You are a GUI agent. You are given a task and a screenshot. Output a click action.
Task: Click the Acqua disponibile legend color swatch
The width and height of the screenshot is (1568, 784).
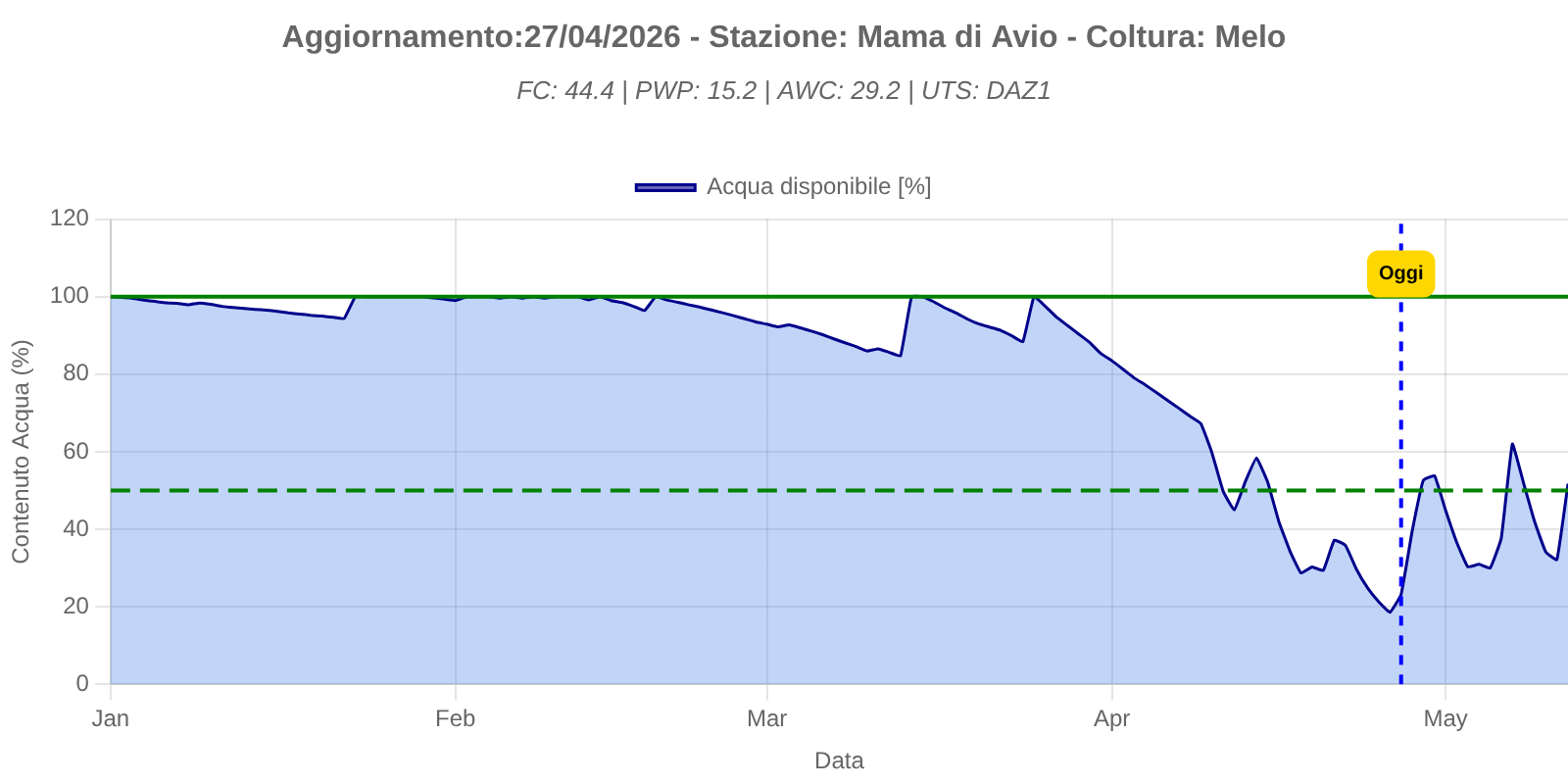[x=665, y=187]
